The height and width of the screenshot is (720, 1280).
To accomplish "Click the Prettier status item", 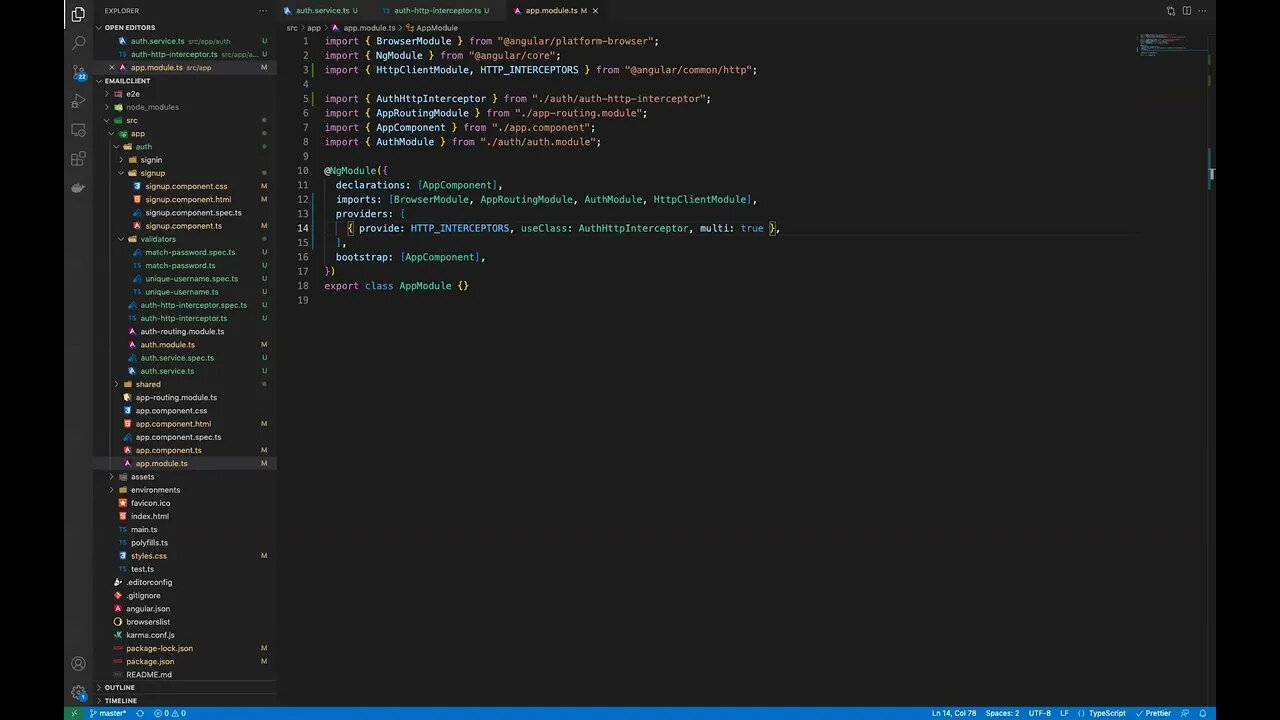I will coord(1154,713).
